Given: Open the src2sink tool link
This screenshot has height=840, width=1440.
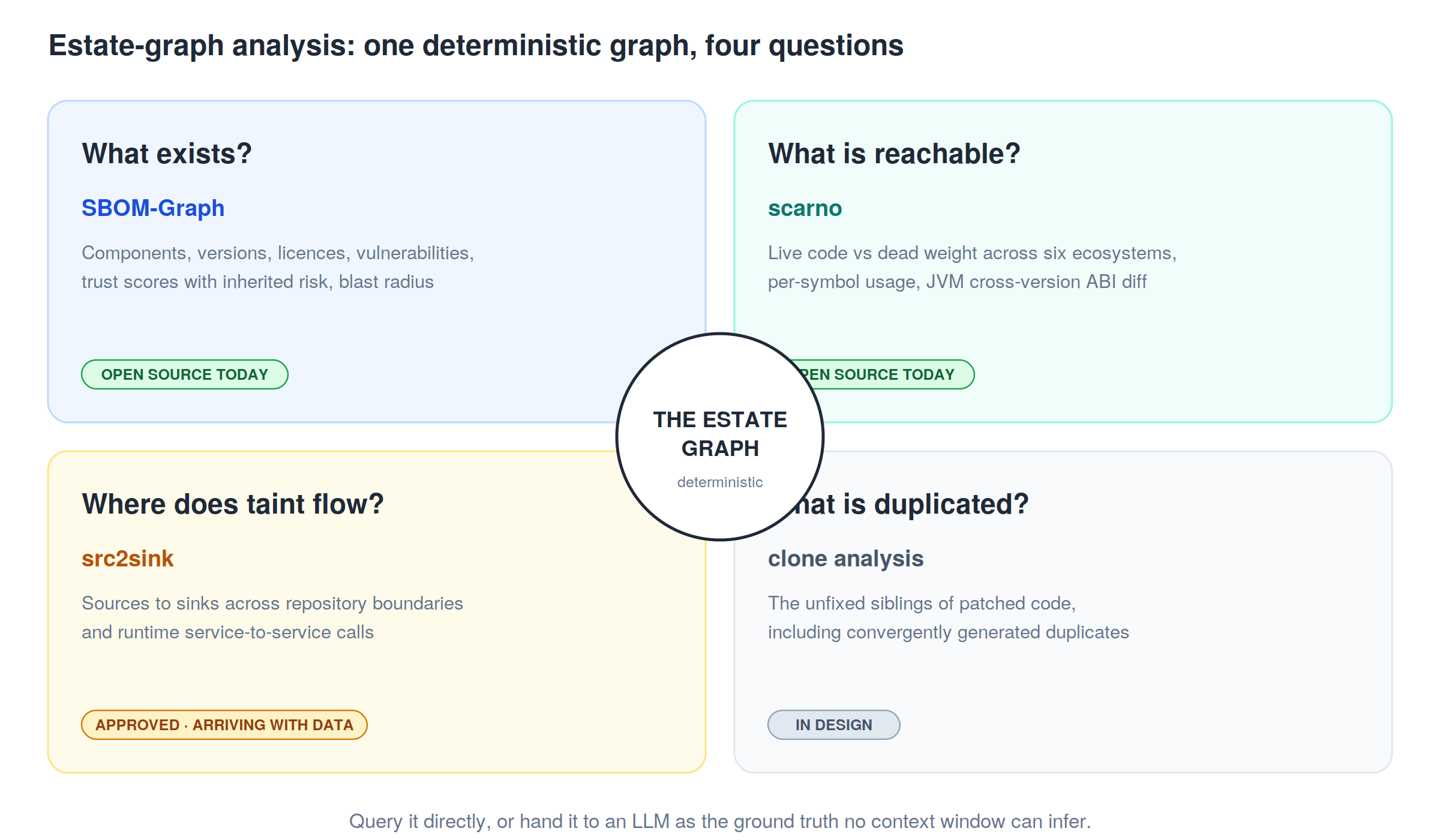Looking at the screenshot, I should tap(128, 559).
